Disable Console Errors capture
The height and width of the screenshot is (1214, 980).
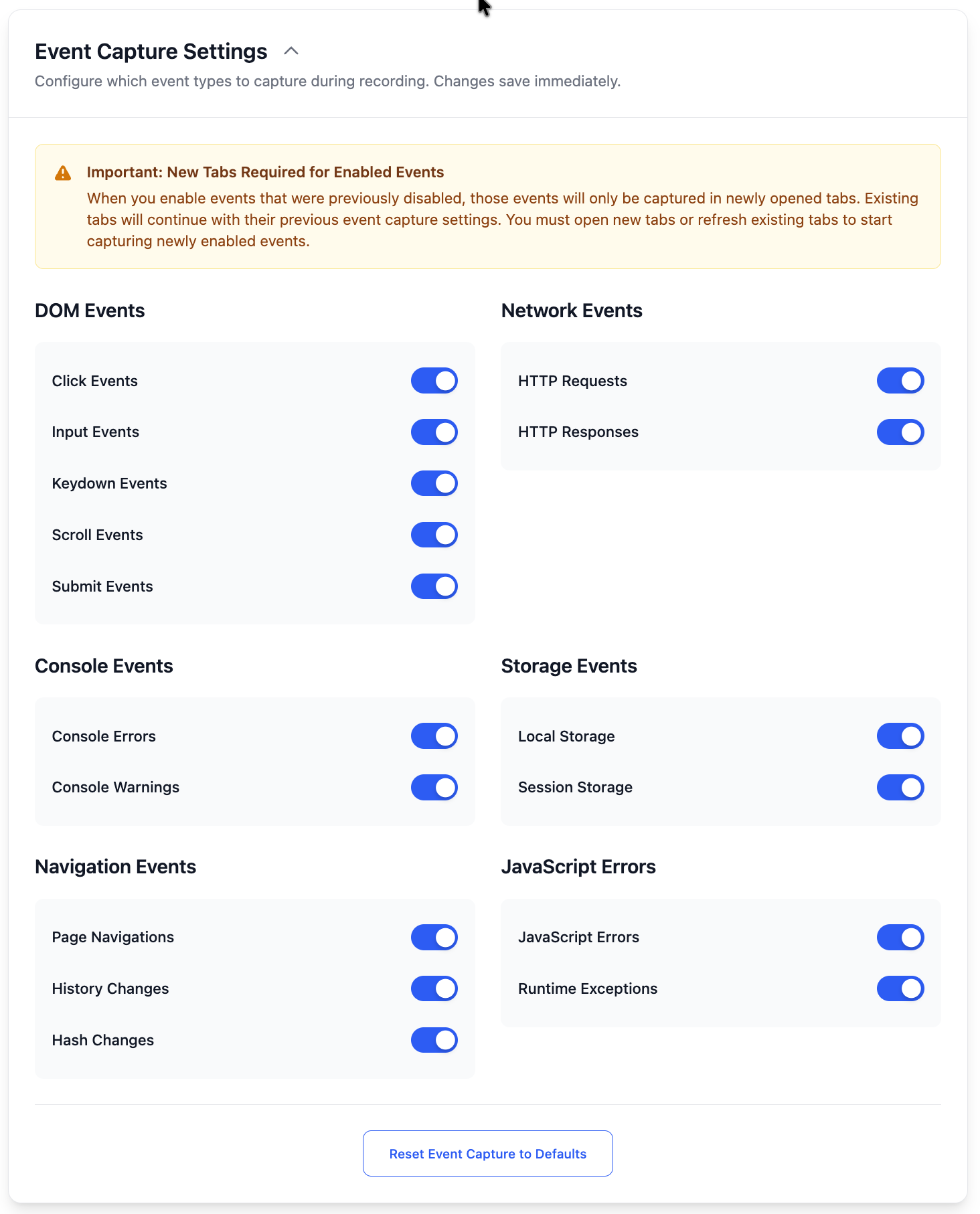coord(434,736)
